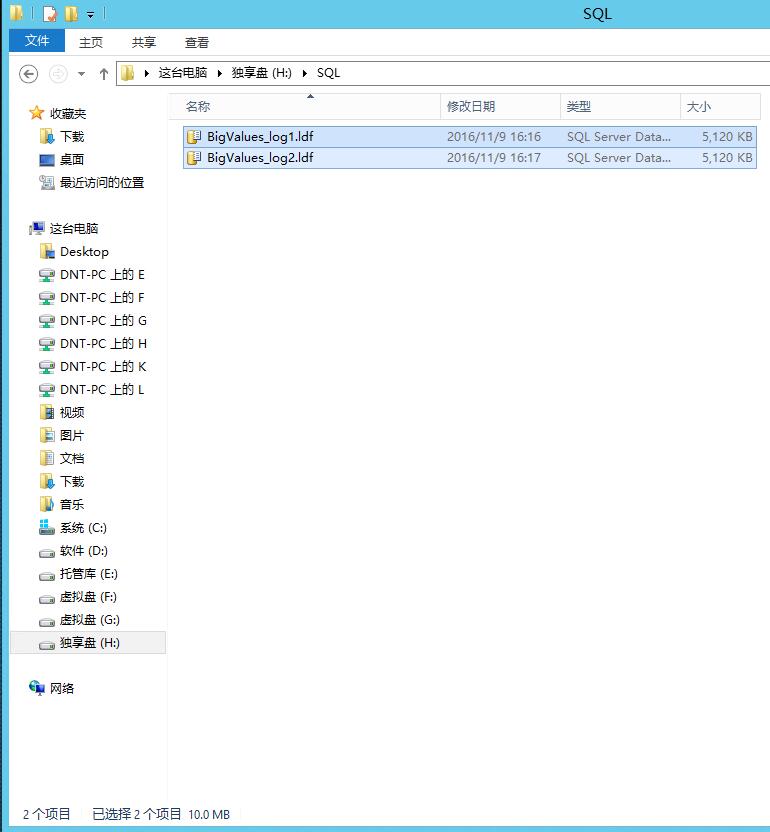Click the 2016/11/9 16:16 date cell
Screen dimensions: 770x832
(x=494, y=137)
